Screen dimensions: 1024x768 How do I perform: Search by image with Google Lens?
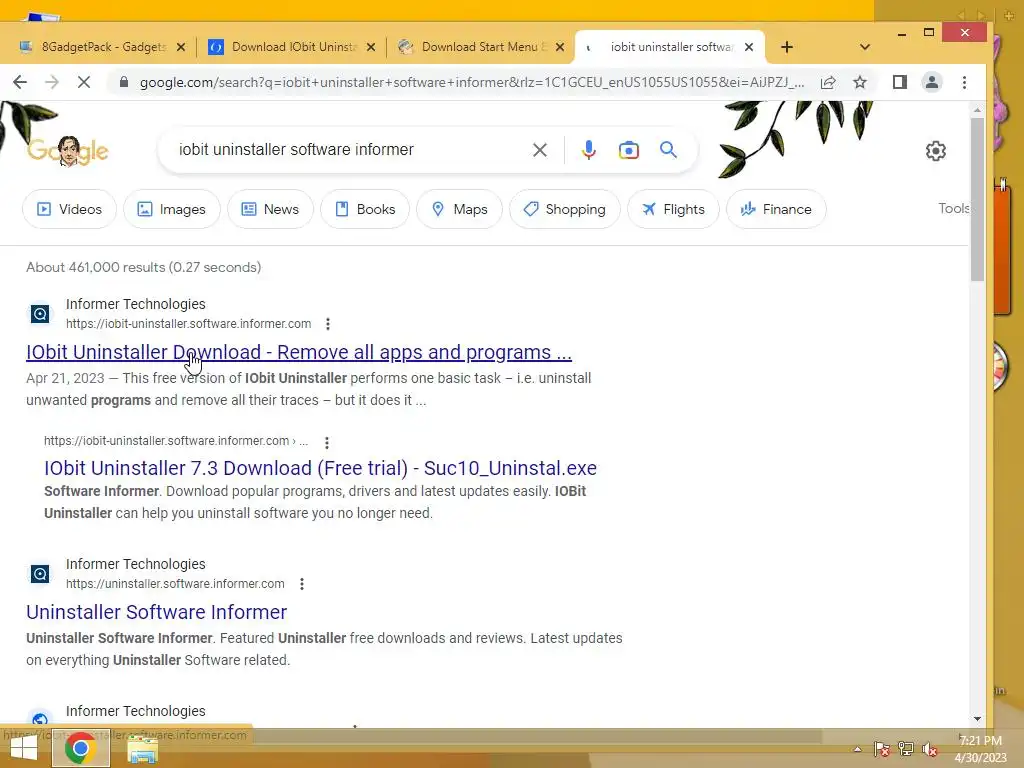(628, 150)
